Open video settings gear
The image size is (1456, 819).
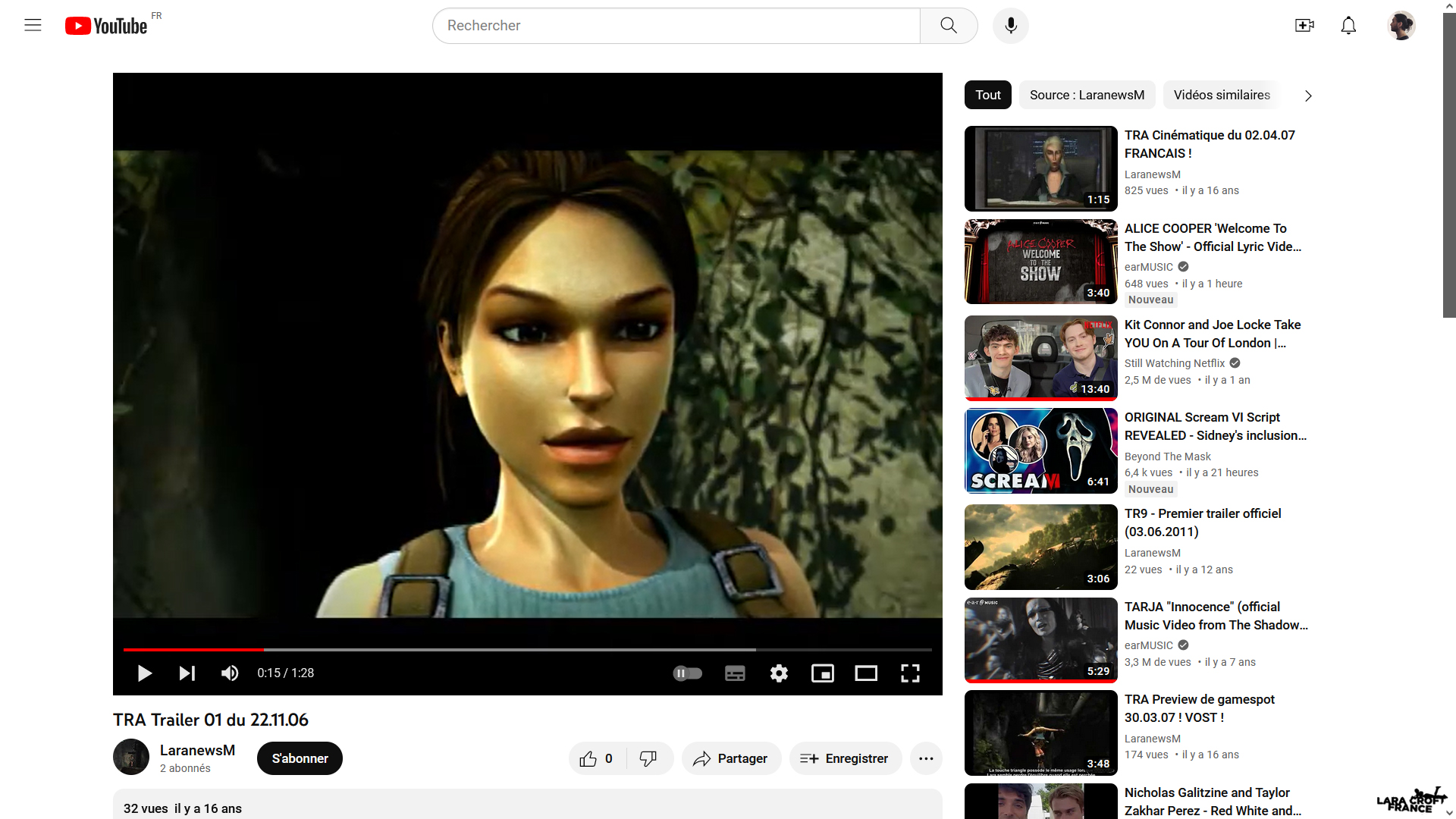779,673
